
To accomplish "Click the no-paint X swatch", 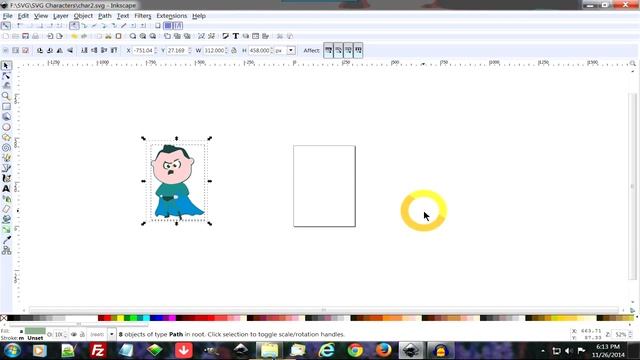I will pos(4,318).
